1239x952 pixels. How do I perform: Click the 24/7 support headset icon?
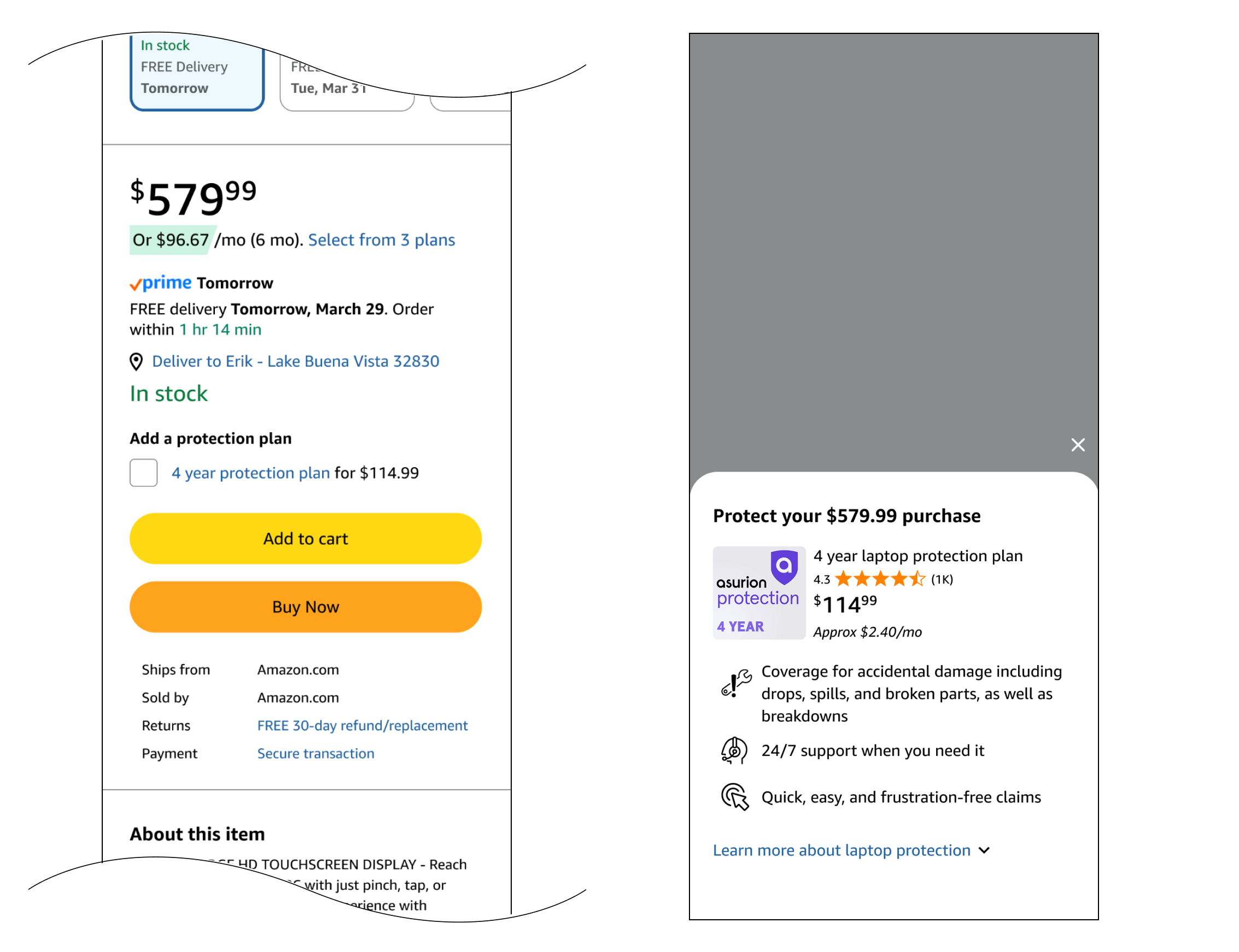[734, 750]
